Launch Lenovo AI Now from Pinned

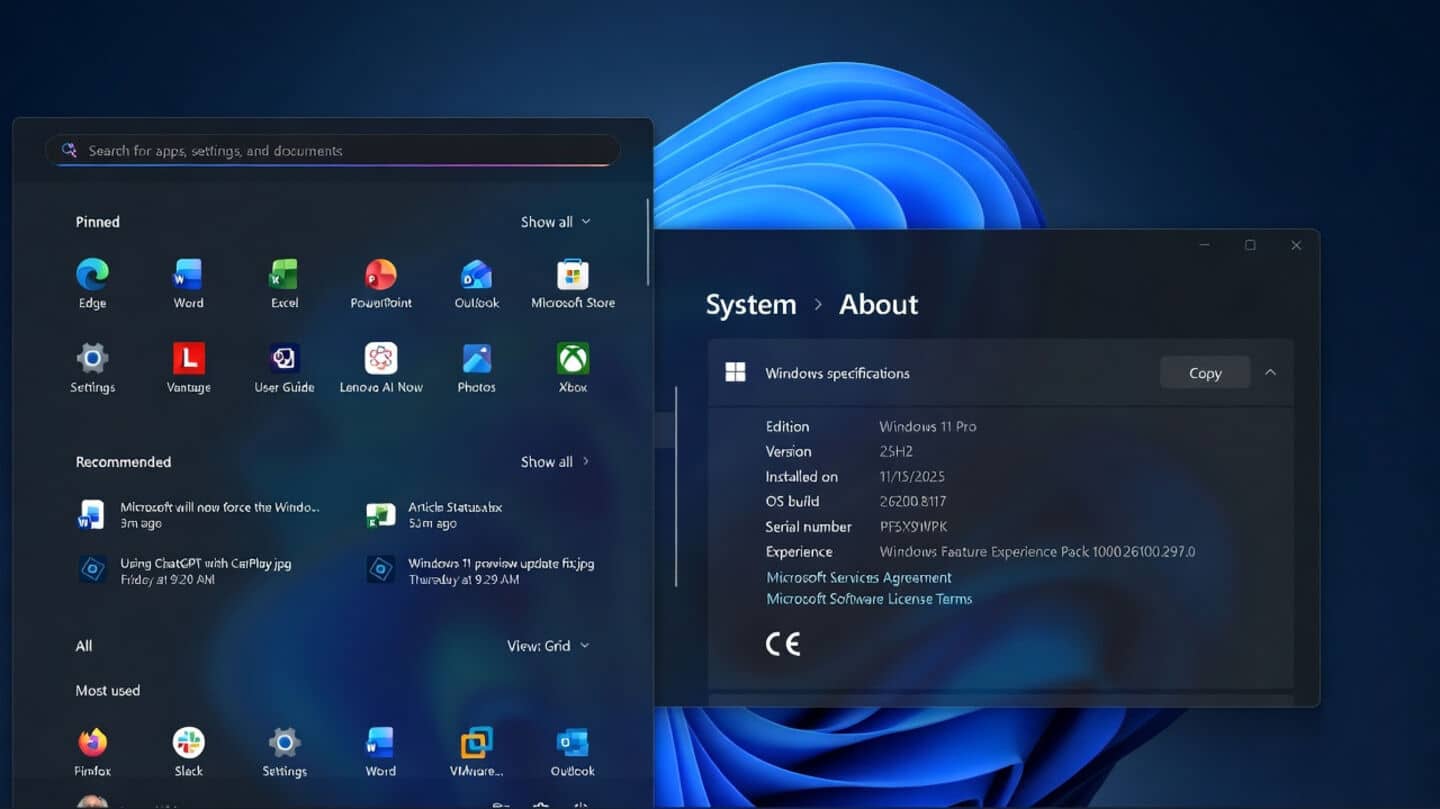tap(381, 368)
